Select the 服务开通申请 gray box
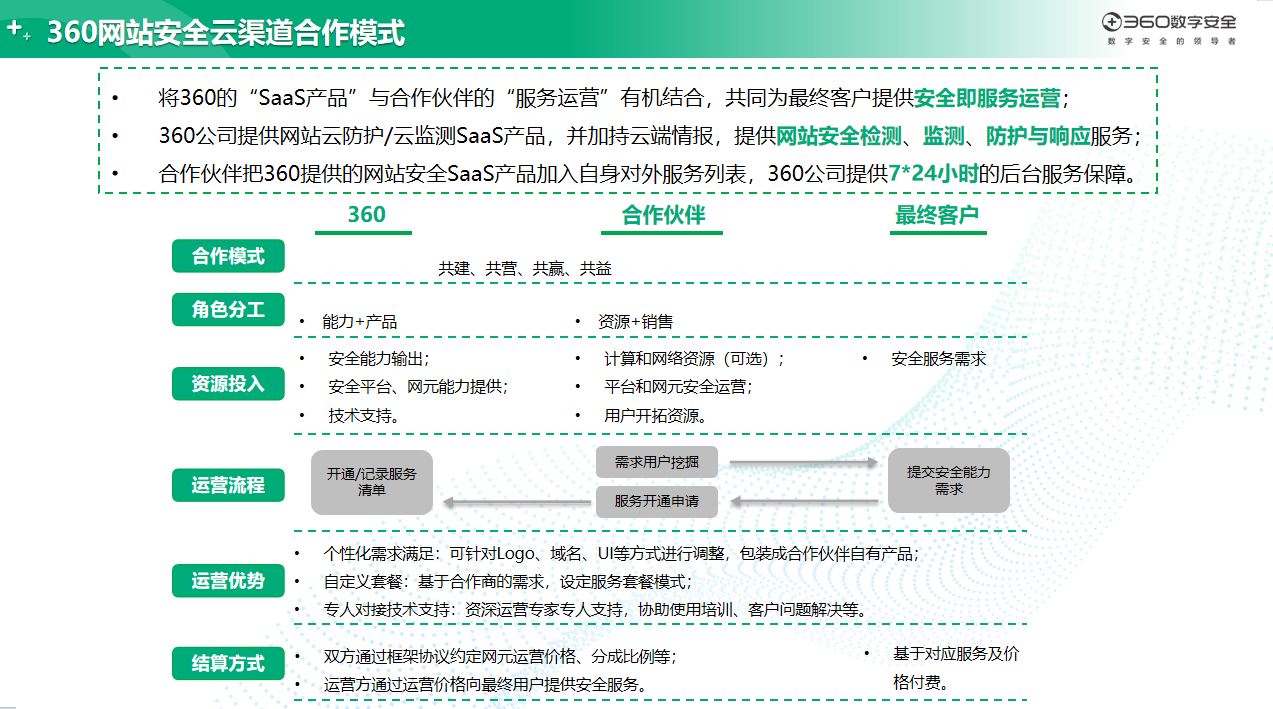Viewport: 1273px width, 709px height. tap(656, 501)
